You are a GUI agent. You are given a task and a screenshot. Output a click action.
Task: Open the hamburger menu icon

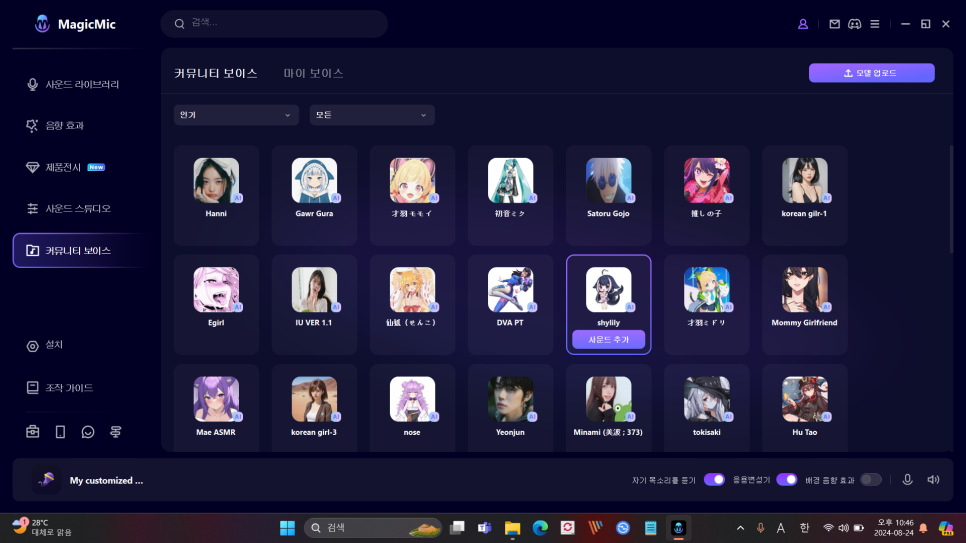(x=875, y=24)
